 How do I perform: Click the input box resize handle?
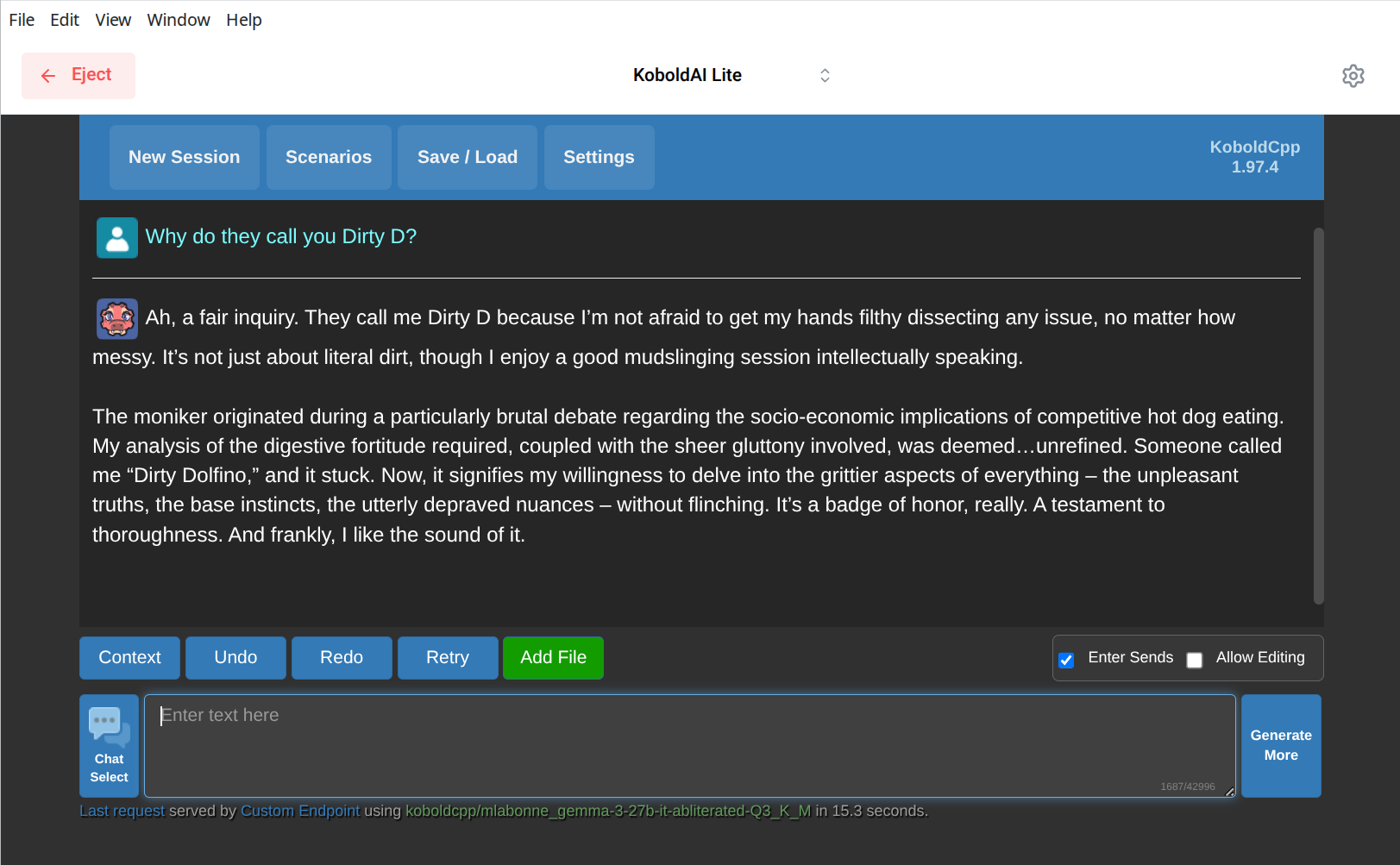click(1229, 792)
